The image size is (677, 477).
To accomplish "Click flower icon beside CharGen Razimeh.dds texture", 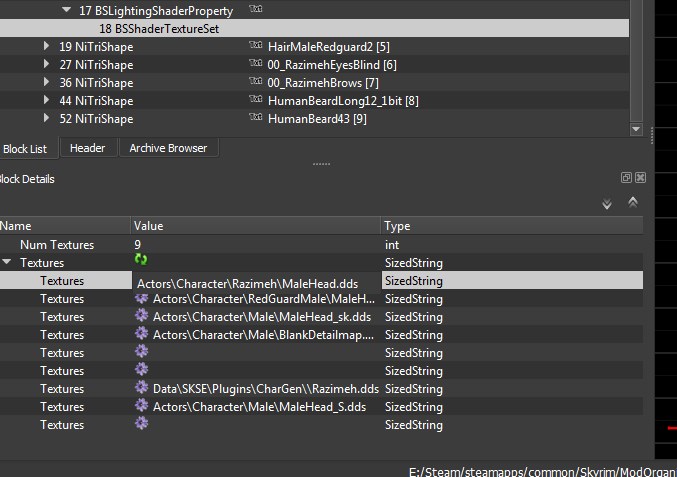I will coord(141,388).
